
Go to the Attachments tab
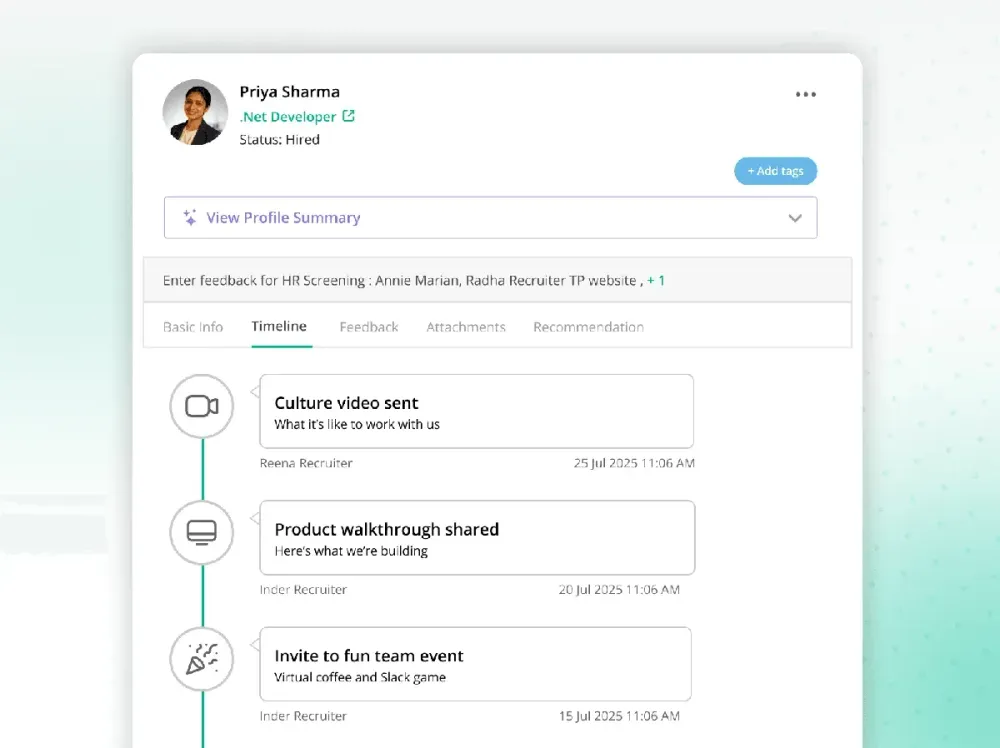(466, 327)
